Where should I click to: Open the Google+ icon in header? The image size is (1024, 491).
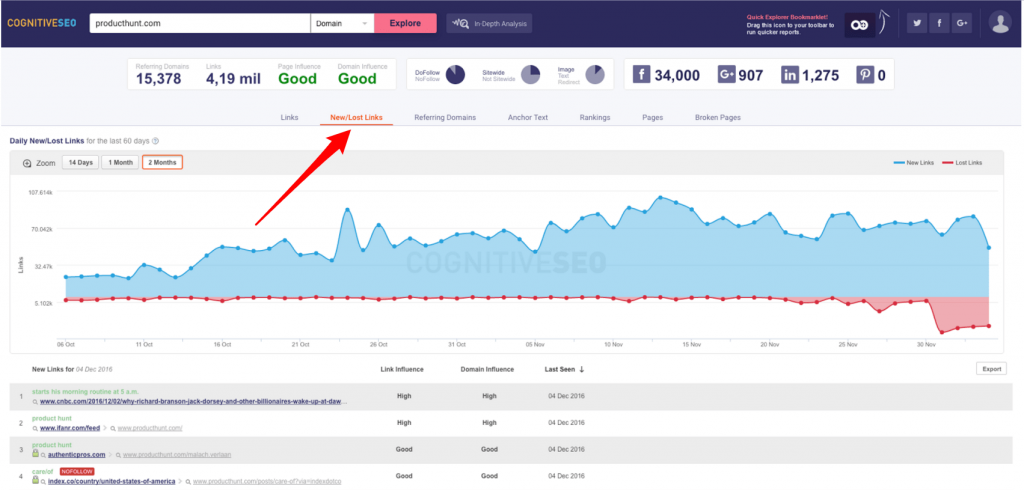pyautogui.click(x=961, y=24)
